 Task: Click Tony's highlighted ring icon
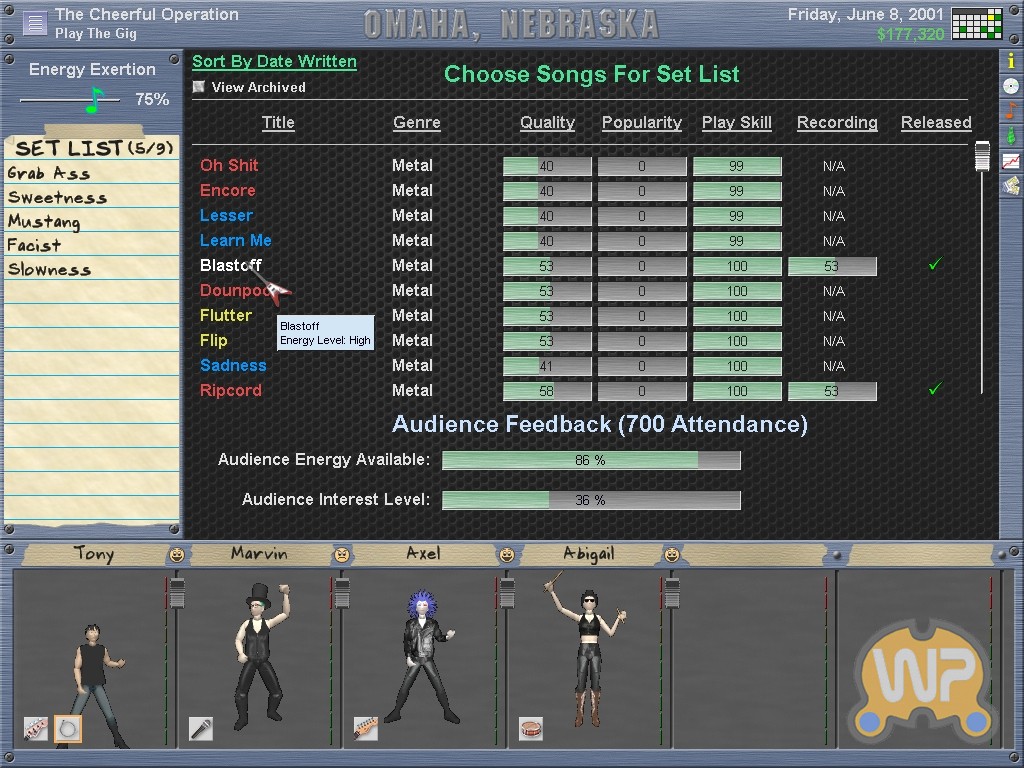click(x=68, y=729)
